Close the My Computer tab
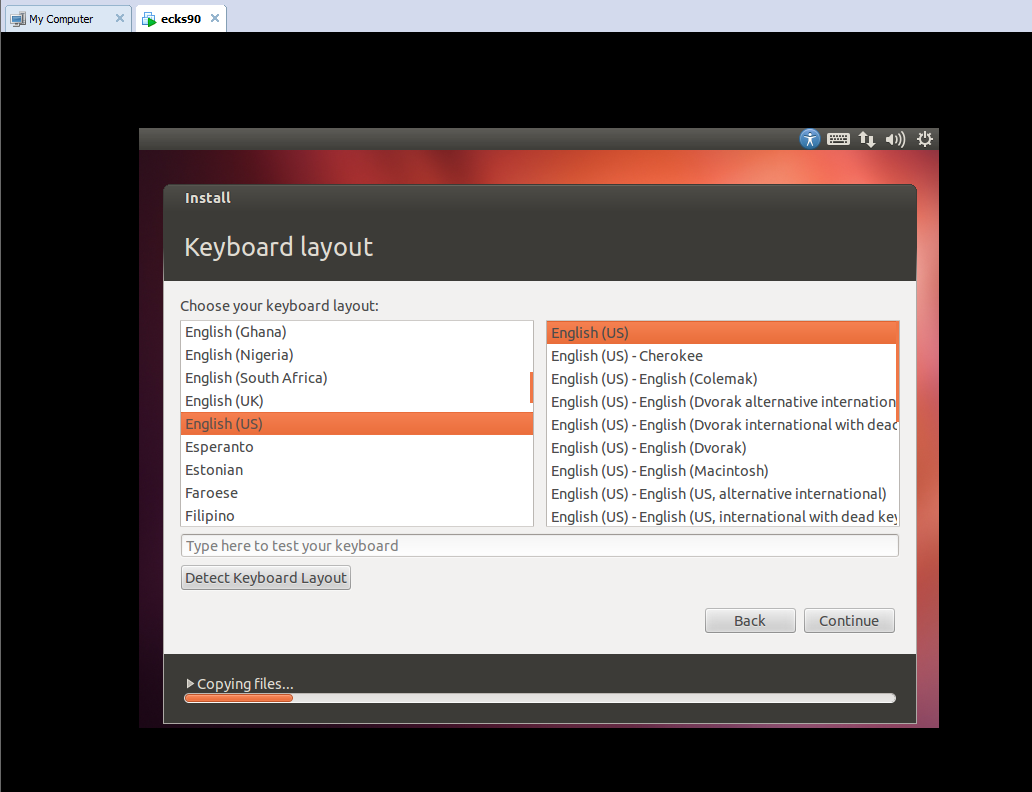1032x792 pixels. [120, 18]
